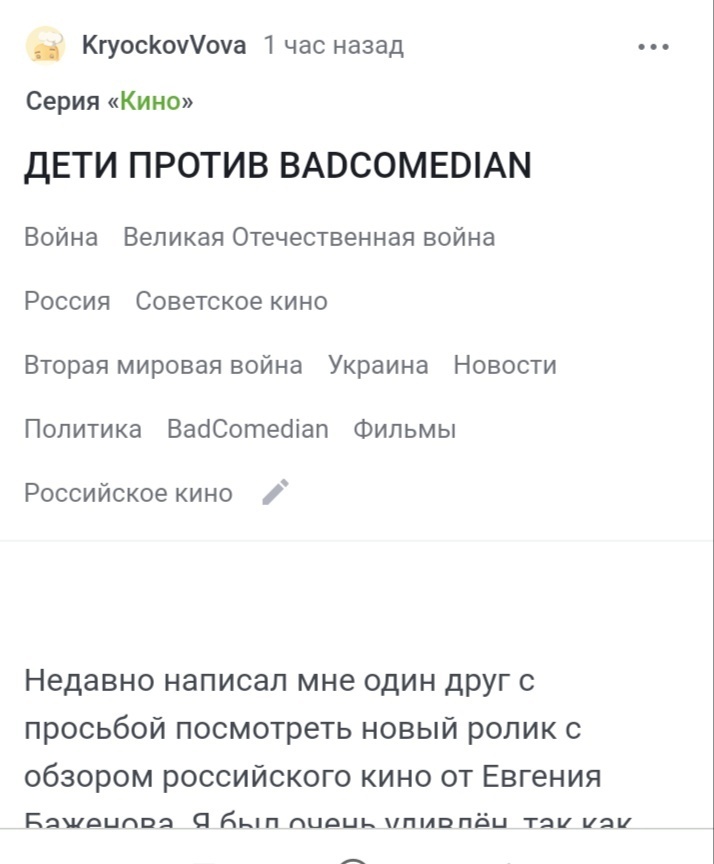Image resolution: width=714 pixels, height=864 pixels.
Task: Open the «Кино» series link
Action: (x=150, y=101)
